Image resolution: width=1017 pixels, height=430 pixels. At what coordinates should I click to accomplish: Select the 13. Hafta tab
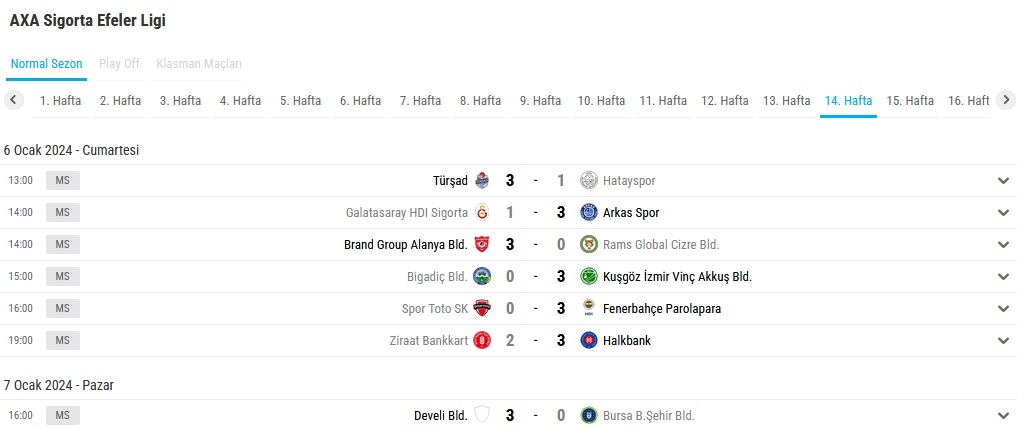[x=785, y=101]
